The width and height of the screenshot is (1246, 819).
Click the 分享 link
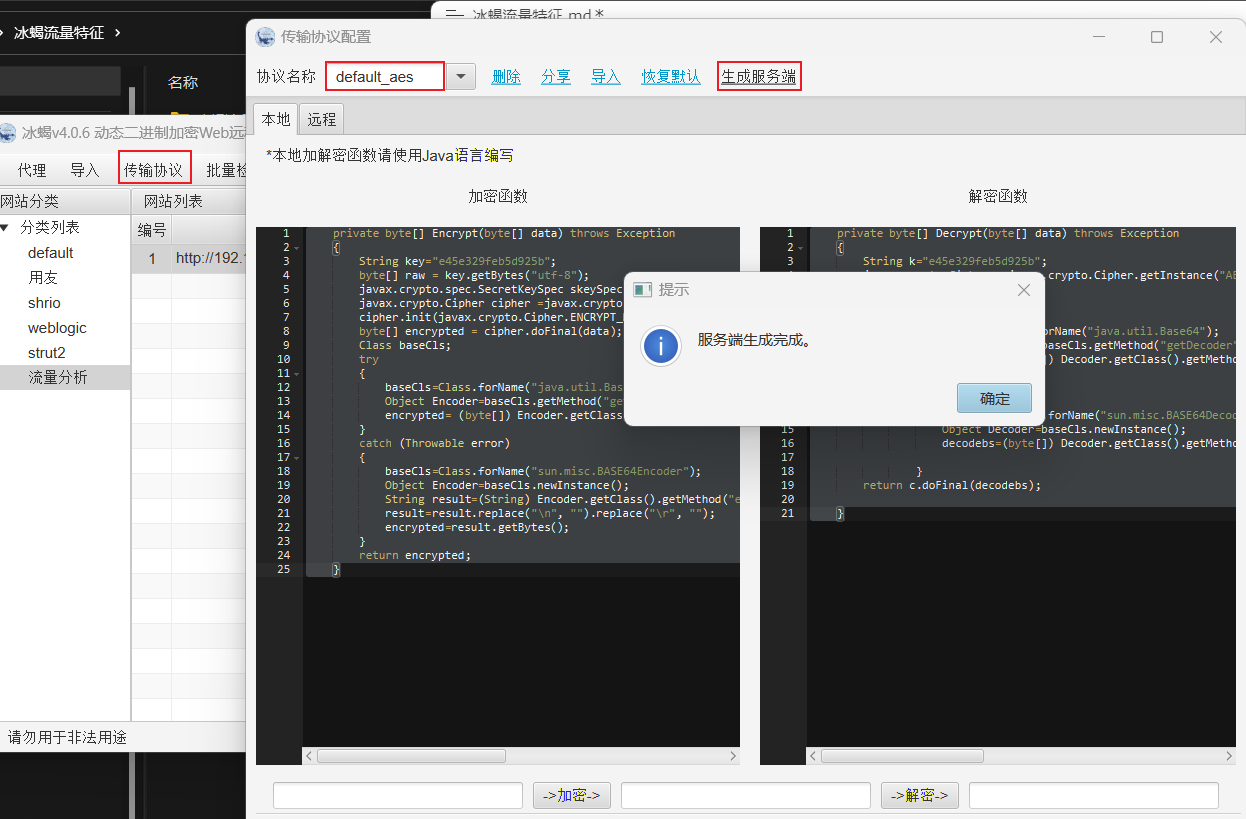click(x=556, y=77)
